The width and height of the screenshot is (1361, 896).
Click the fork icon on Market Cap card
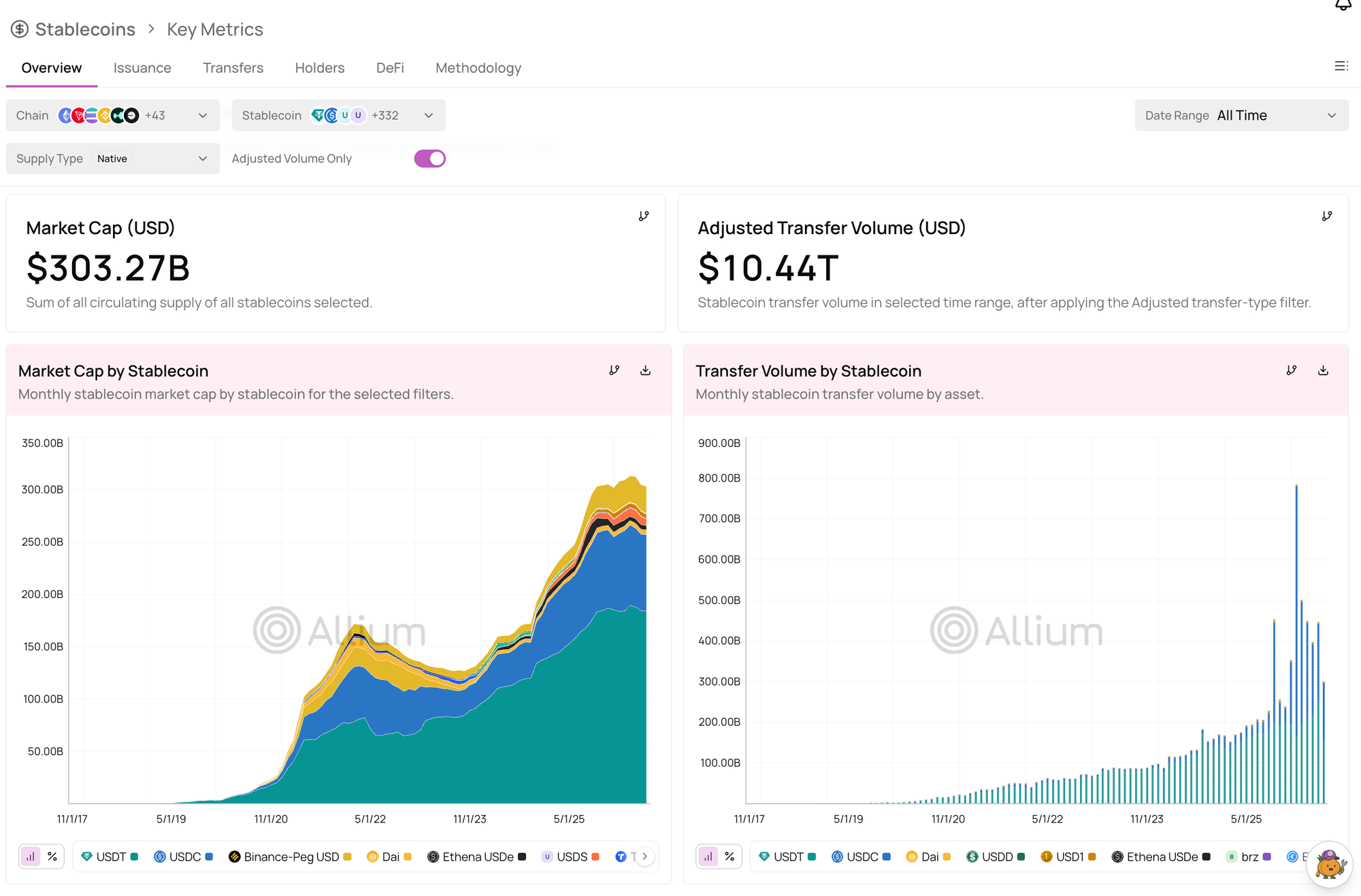(644, 216)
